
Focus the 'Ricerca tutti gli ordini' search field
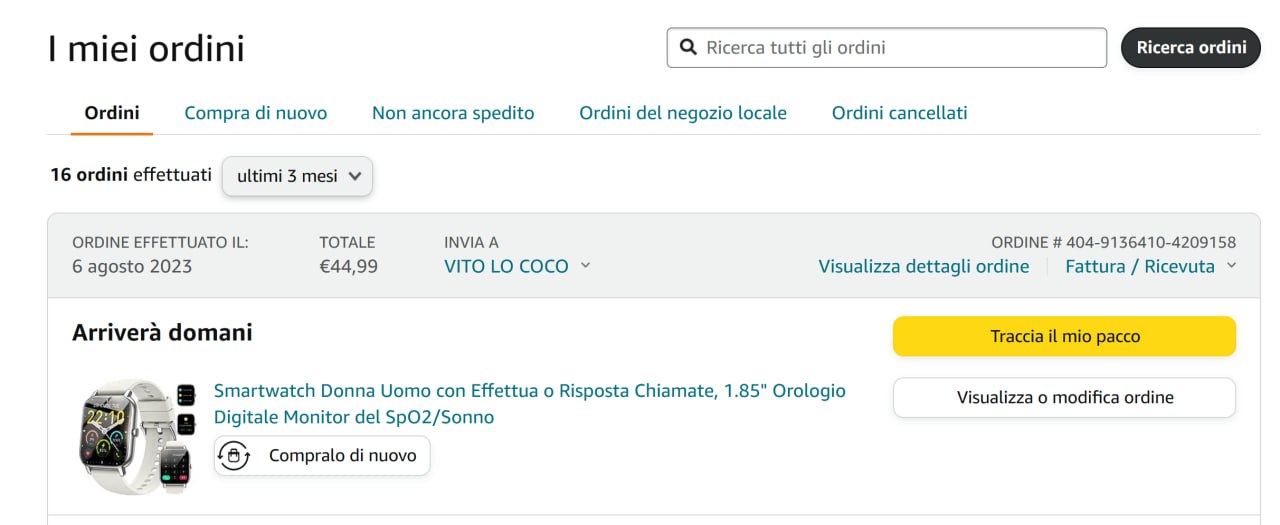900,47
